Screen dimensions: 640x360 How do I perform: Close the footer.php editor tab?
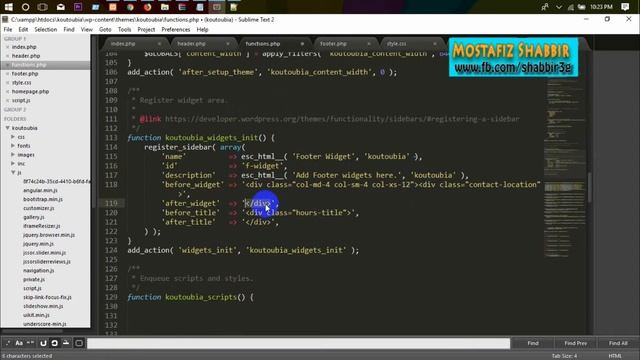click(x=369, y=44)
